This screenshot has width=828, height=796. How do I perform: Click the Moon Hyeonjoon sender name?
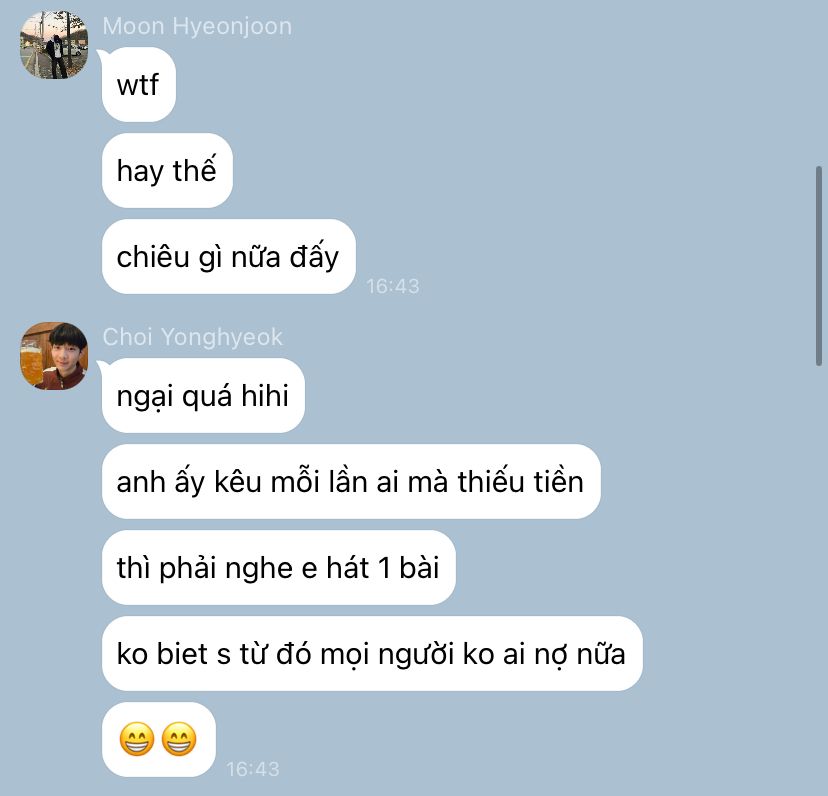pyautogui.click(x=197, y=26)
